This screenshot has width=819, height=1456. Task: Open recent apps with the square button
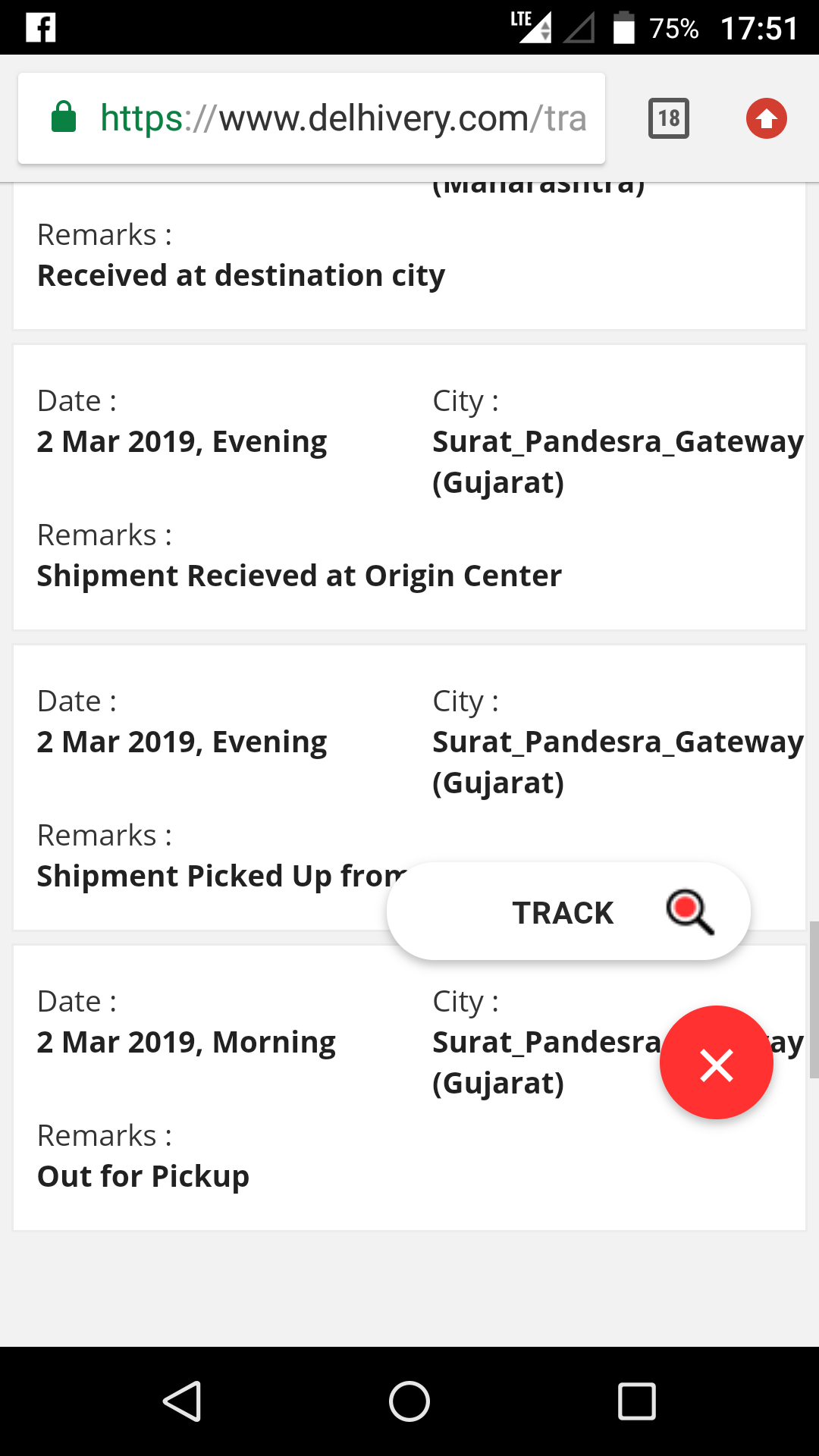pyautogui.click(x=636, y=1401)
